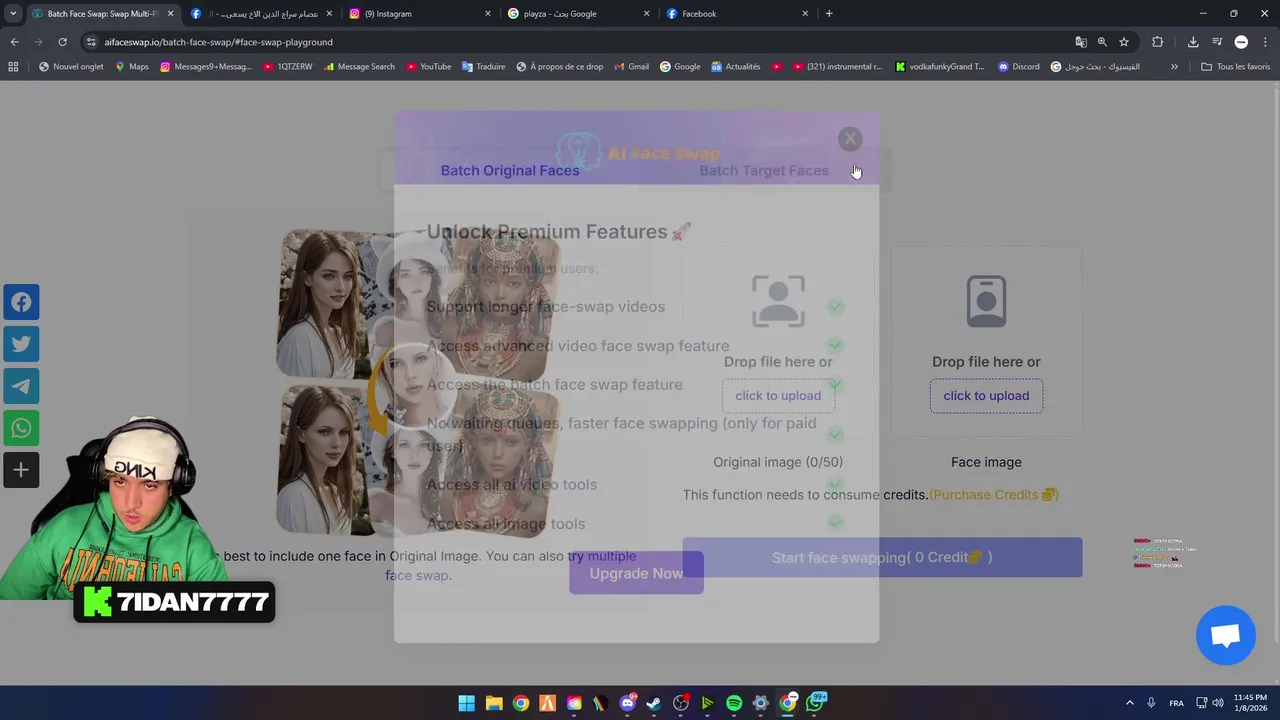Image resolution: width=1280 pixels, height=720 pixels.
Task: Open Tous les favoris folder
Action: pos(1235,67)
